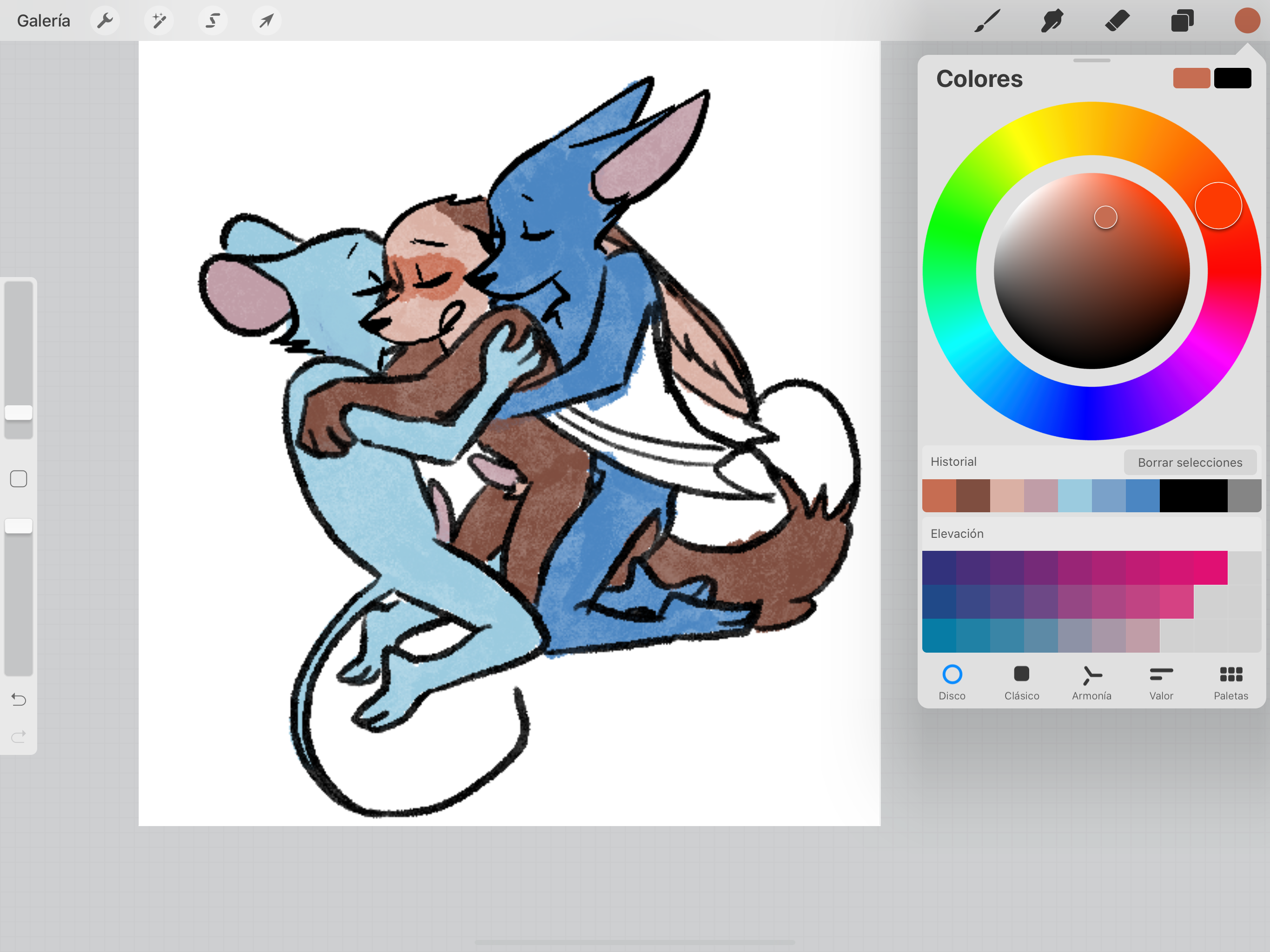Open the Adjustments magic wand menu

pyautogui.click(x=159, y=20)
